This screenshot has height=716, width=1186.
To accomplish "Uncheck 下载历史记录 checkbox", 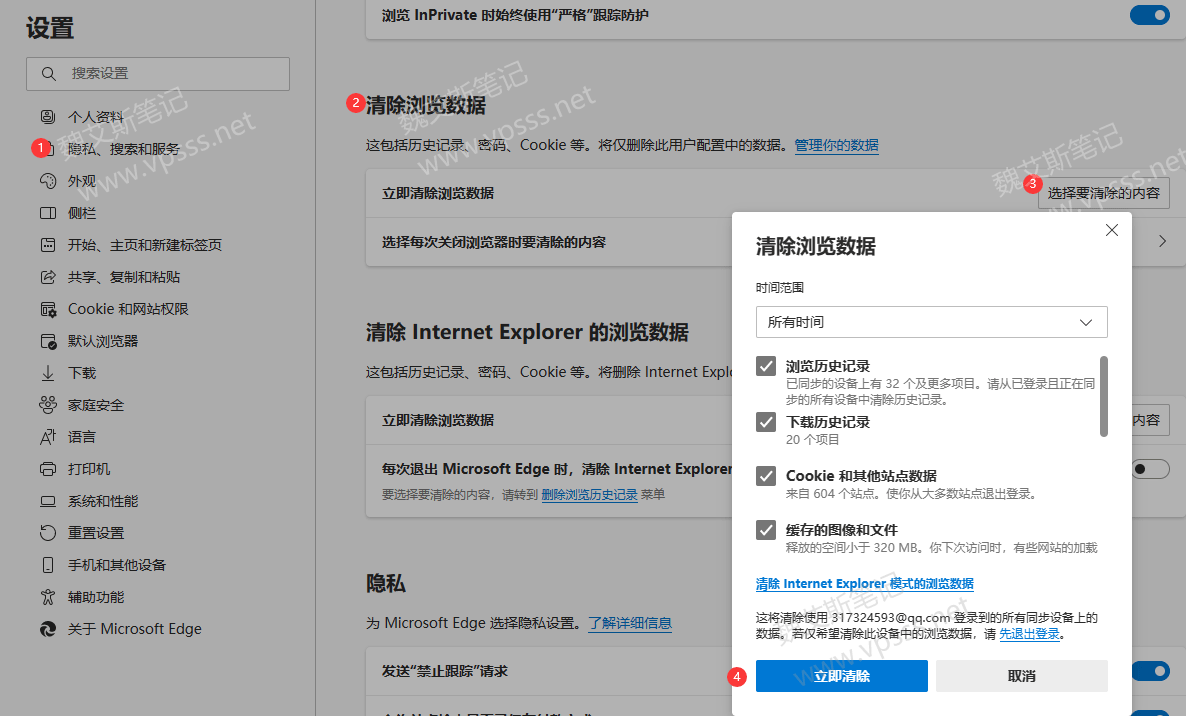I will click(x=765, y=422).
